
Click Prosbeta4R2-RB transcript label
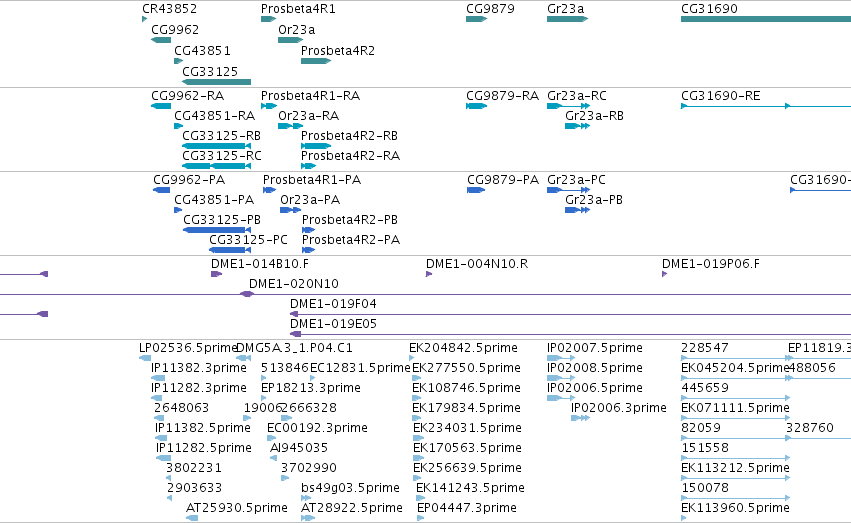(350, 136)
